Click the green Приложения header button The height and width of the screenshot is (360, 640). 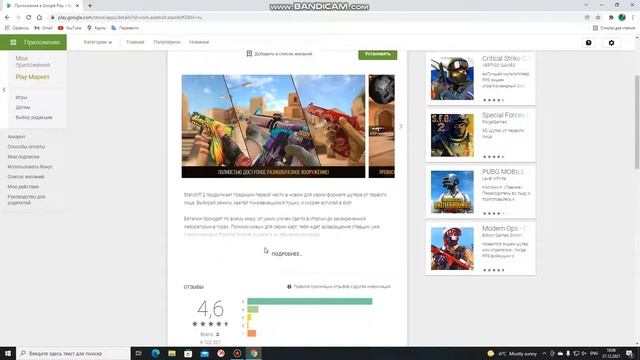(33, 42)
